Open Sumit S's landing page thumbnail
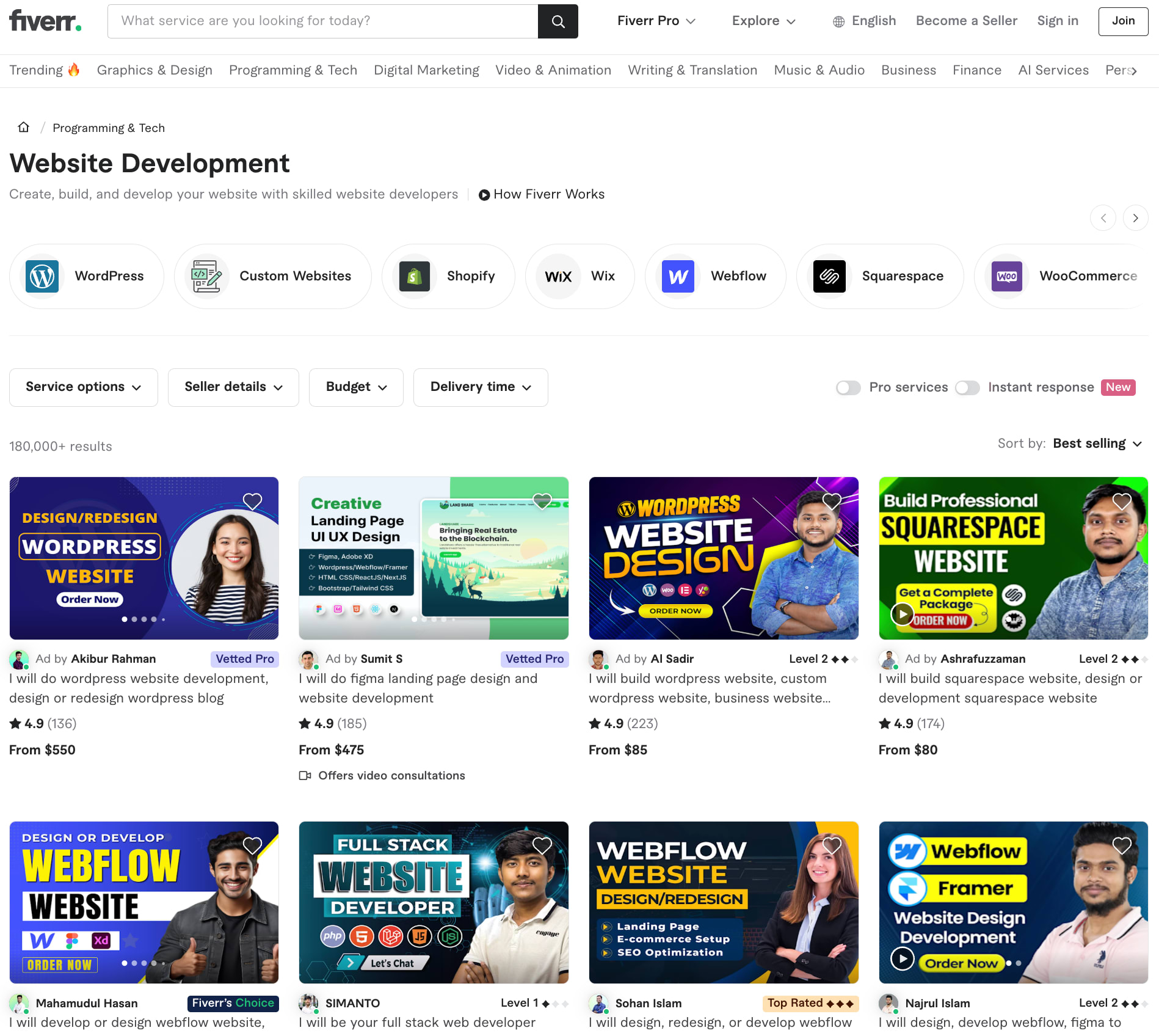Image resolution: width=1159 pixels, height=1036 pixels. click(x=434, y=558)
